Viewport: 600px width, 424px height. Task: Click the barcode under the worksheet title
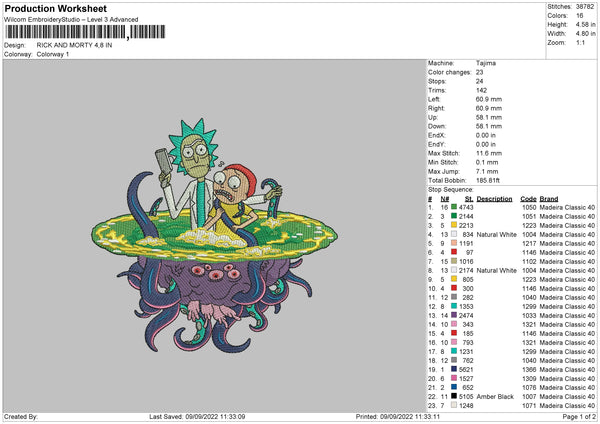tap(85, 32)
